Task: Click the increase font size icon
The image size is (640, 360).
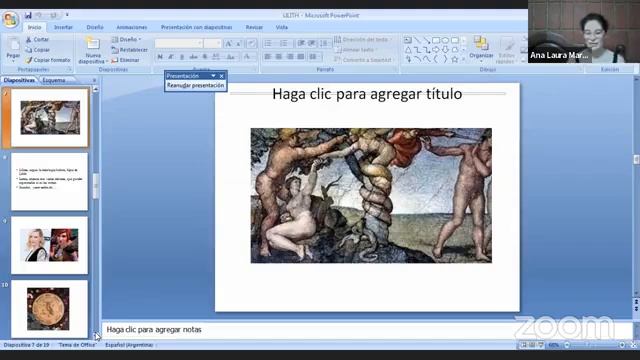Action: 228,43
